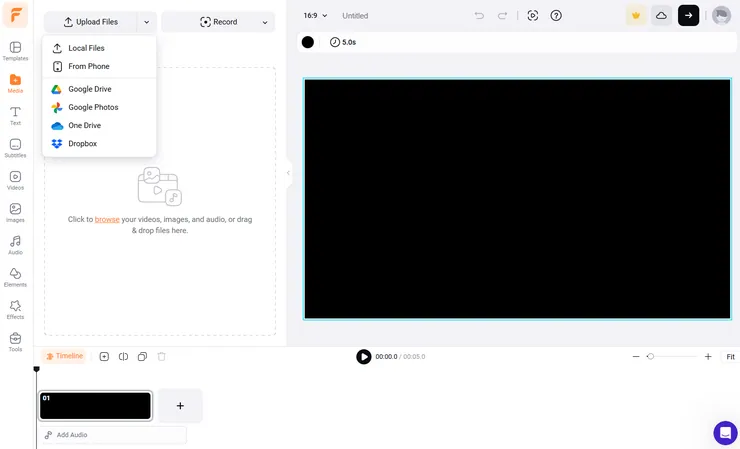Open the Effects panel

coord(15,309)
